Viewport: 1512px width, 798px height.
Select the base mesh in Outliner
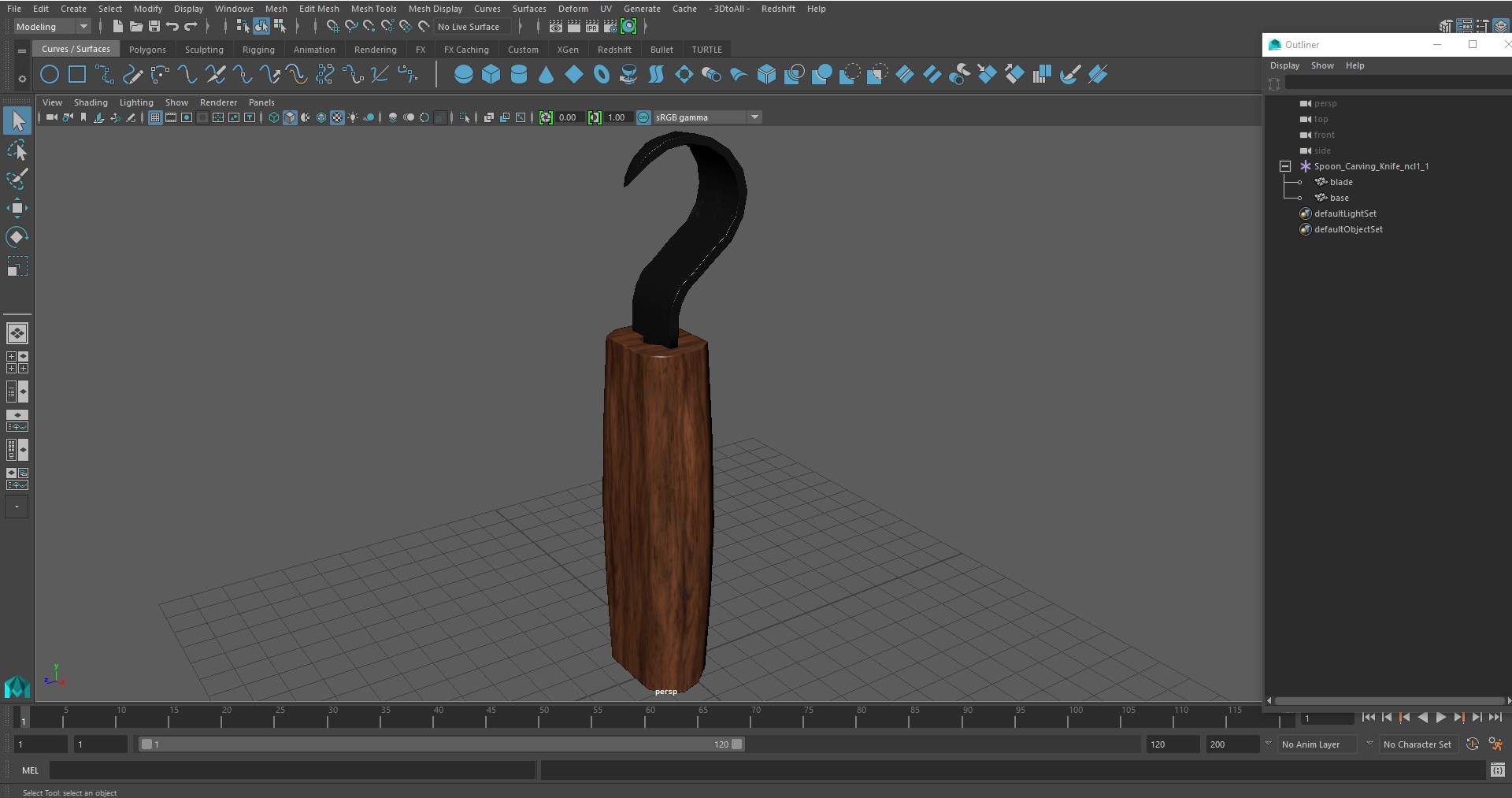tap(1339, 198)
